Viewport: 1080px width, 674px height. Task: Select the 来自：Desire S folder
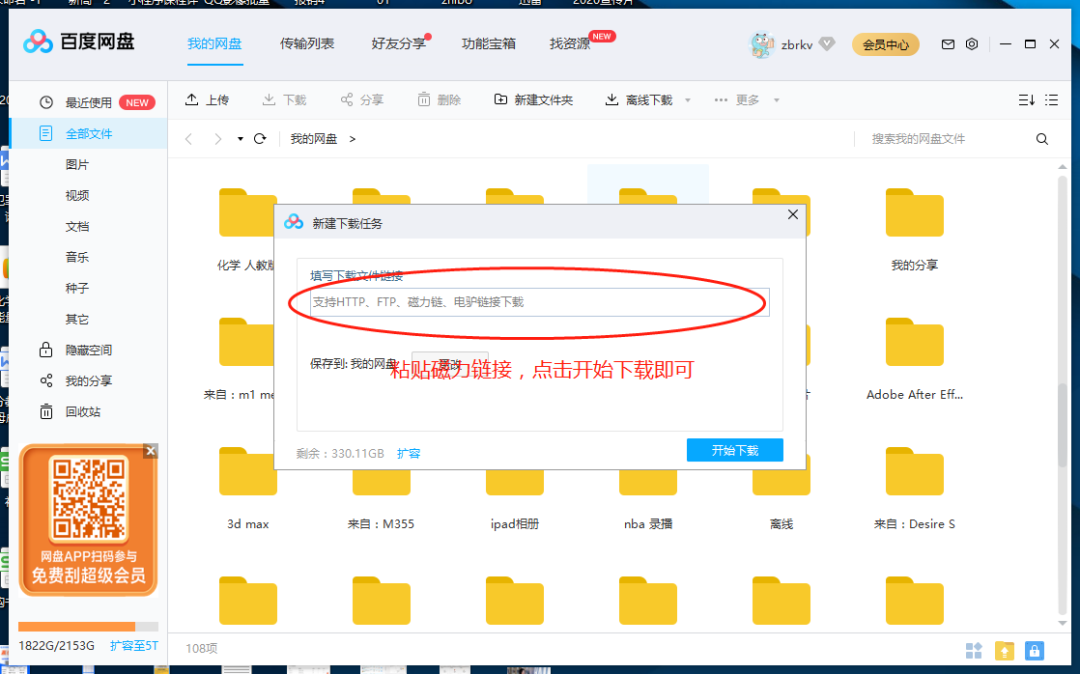tap(914, 489)
